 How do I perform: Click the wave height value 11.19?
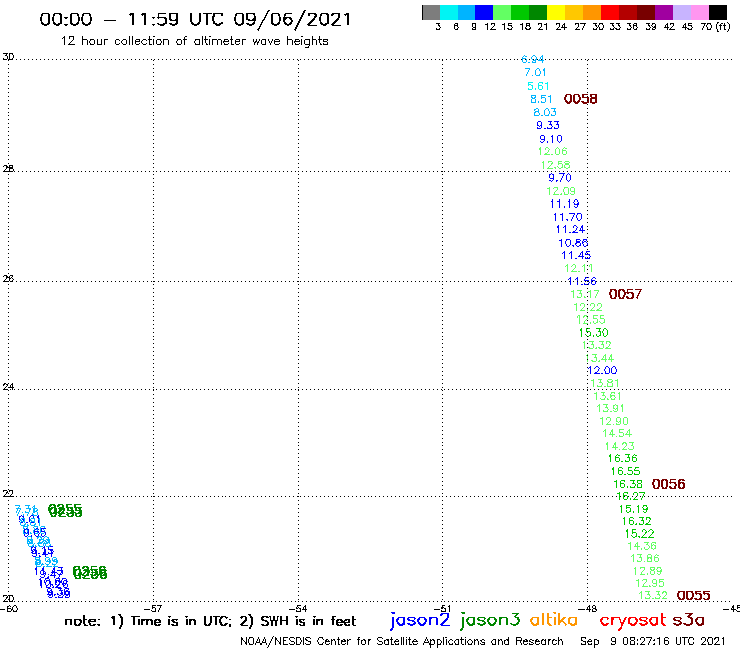click(564, 204)
